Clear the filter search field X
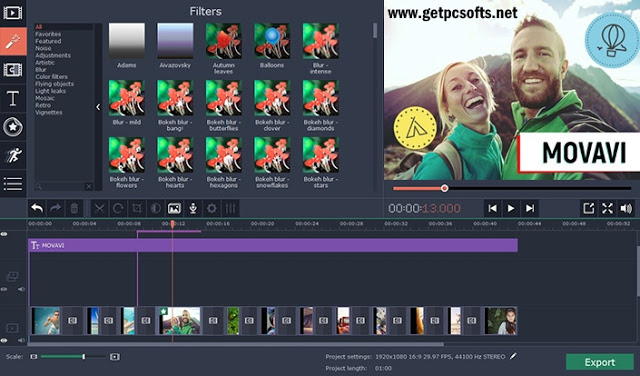Screen dimensions: 640x376 tap(89, 187)
